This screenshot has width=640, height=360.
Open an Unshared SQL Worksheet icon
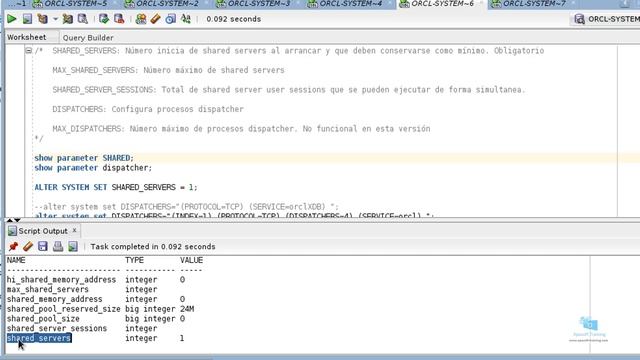[x=141, y=19]
